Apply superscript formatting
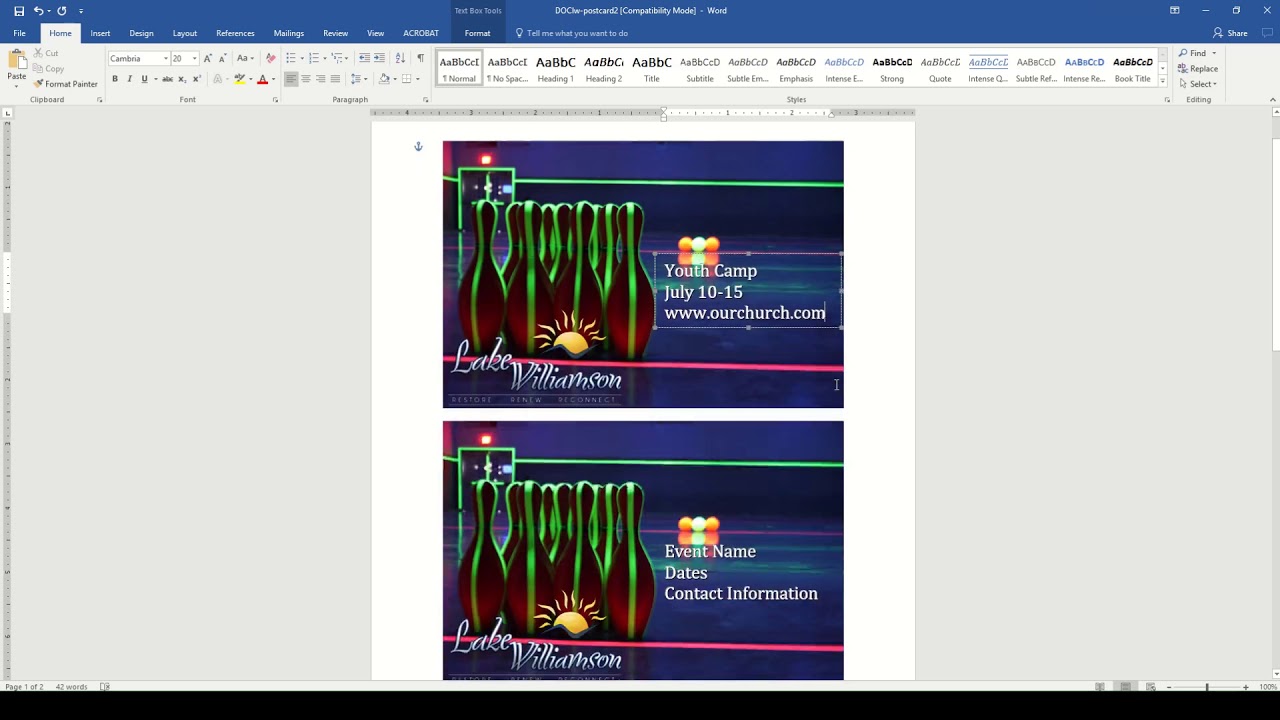 [x=195, y=79]
